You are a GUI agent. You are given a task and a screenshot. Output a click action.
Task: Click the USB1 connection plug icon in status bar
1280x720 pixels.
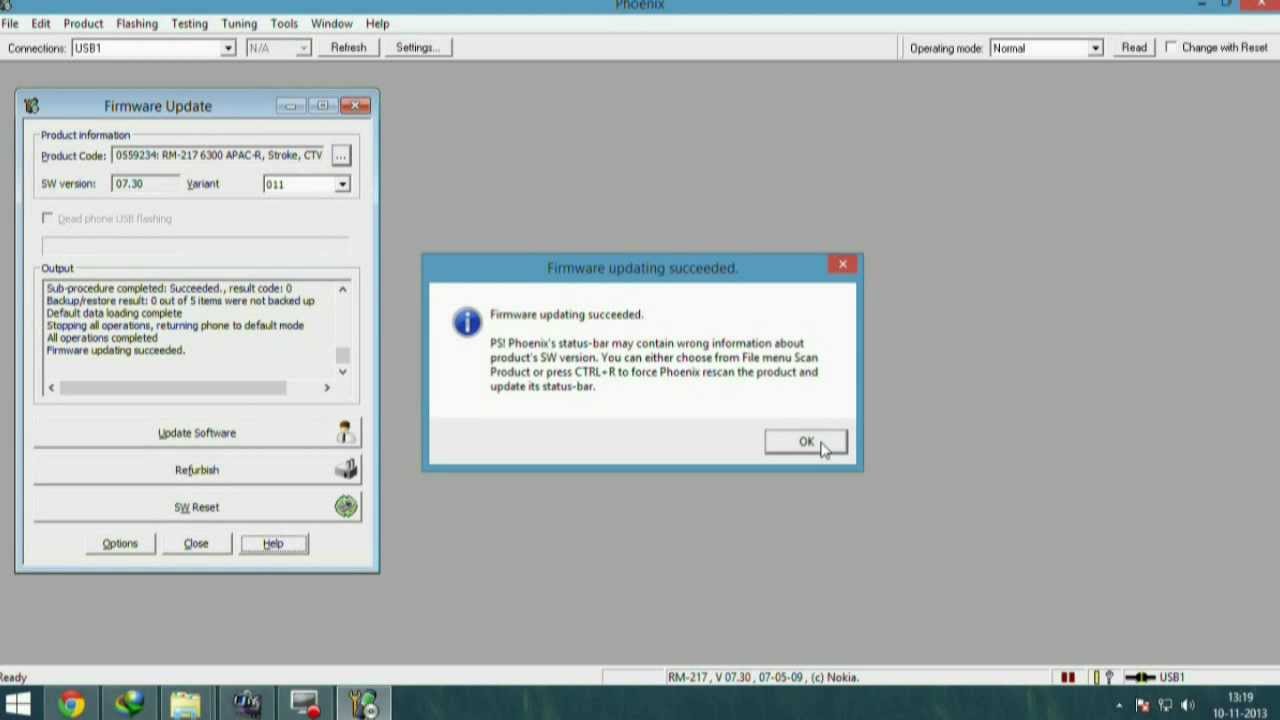(x=1139, y=677)
